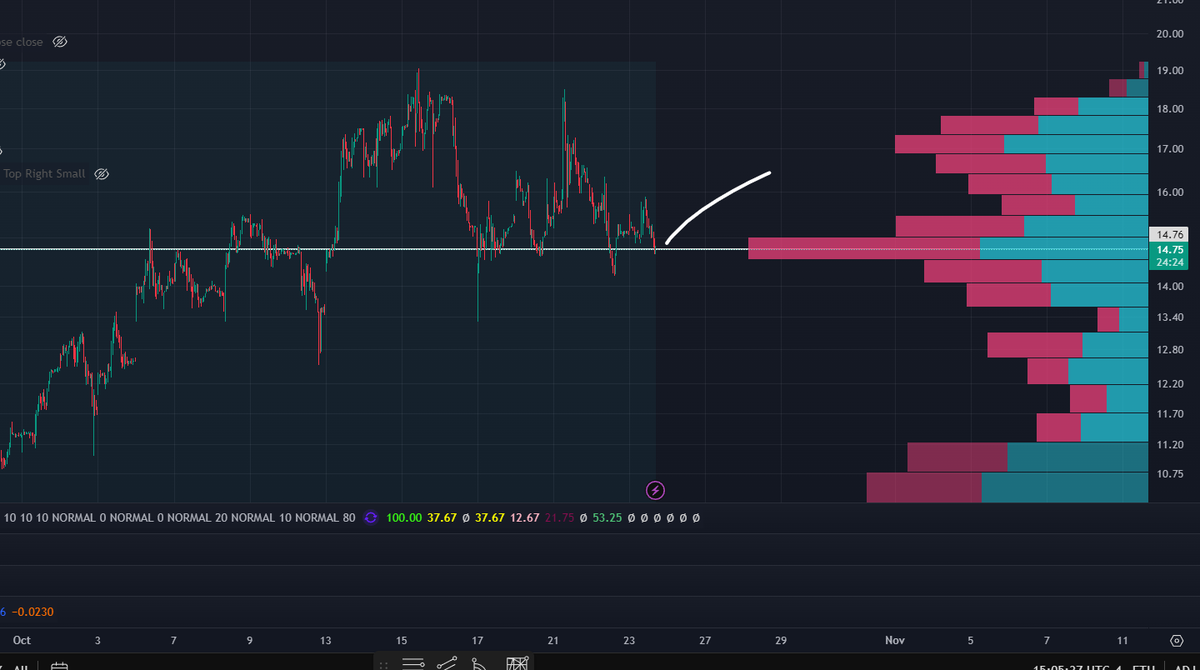Click the longest volume profile bar at 14.75
Viewport: 1200px width, 670px height.
[948, 248]
